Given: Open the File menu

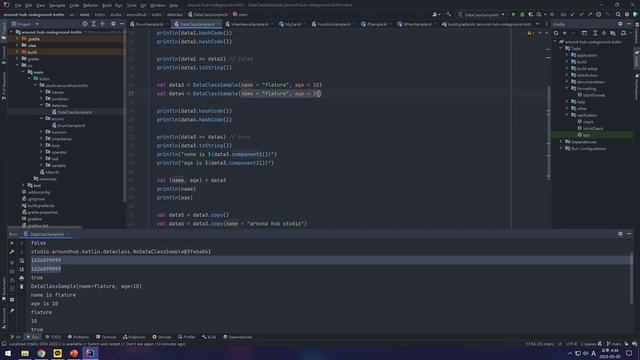Looking at the screenshot, I should point(18,5).
